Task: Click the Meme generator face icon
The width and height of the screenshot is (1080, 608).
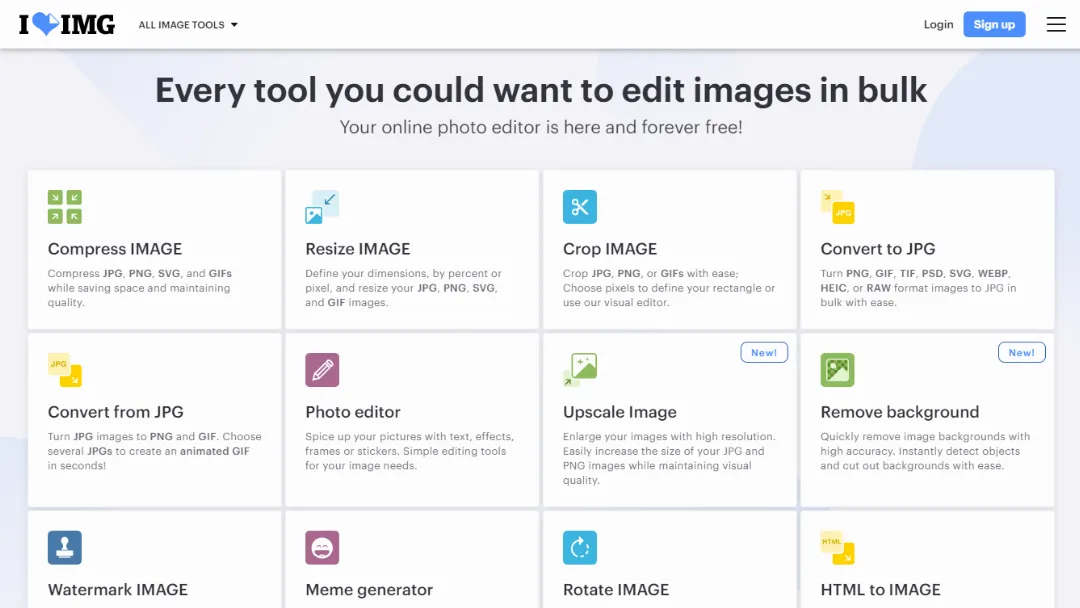Action: [322, 547]
